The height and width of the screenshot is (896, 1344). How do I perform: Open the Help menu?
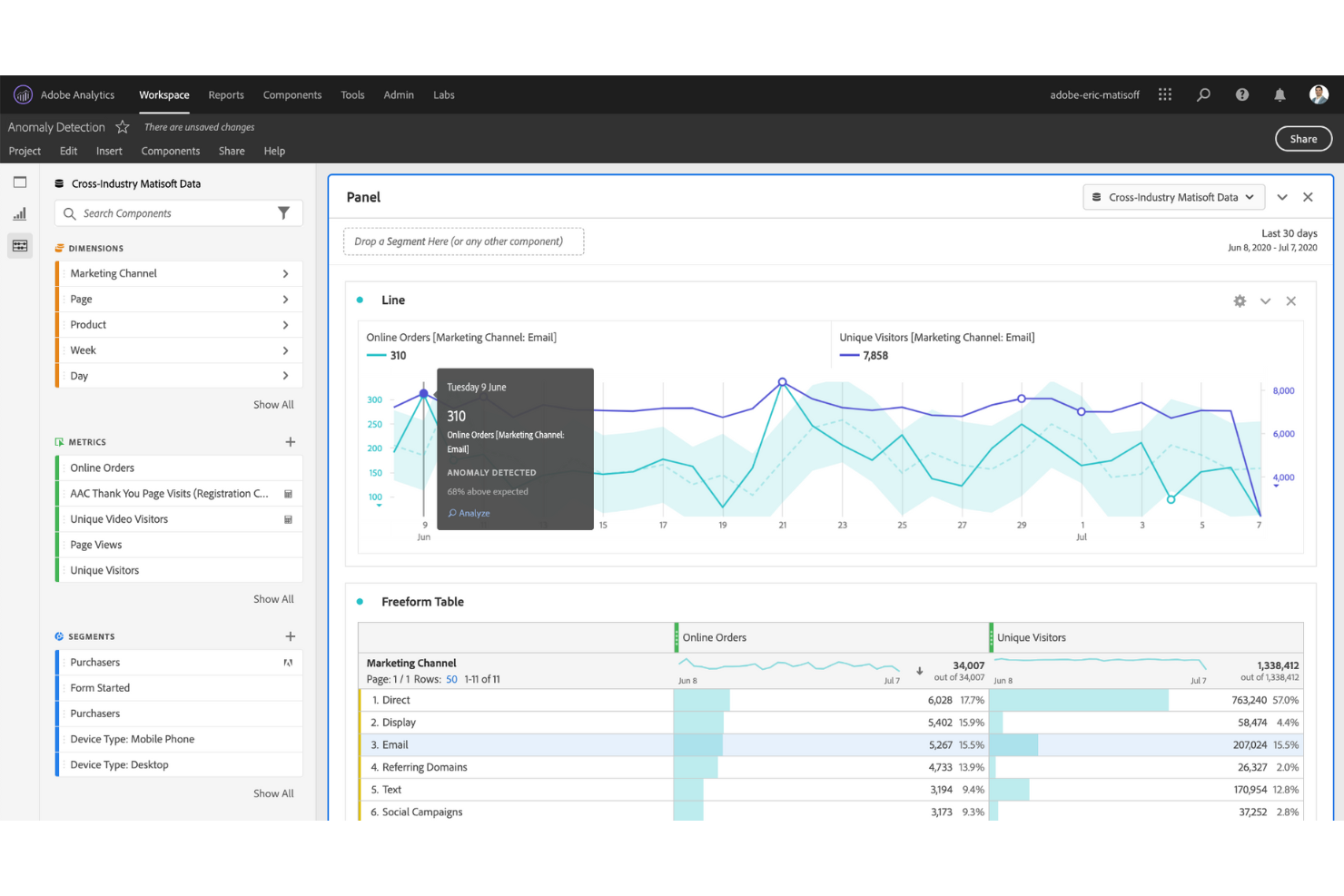274,151
